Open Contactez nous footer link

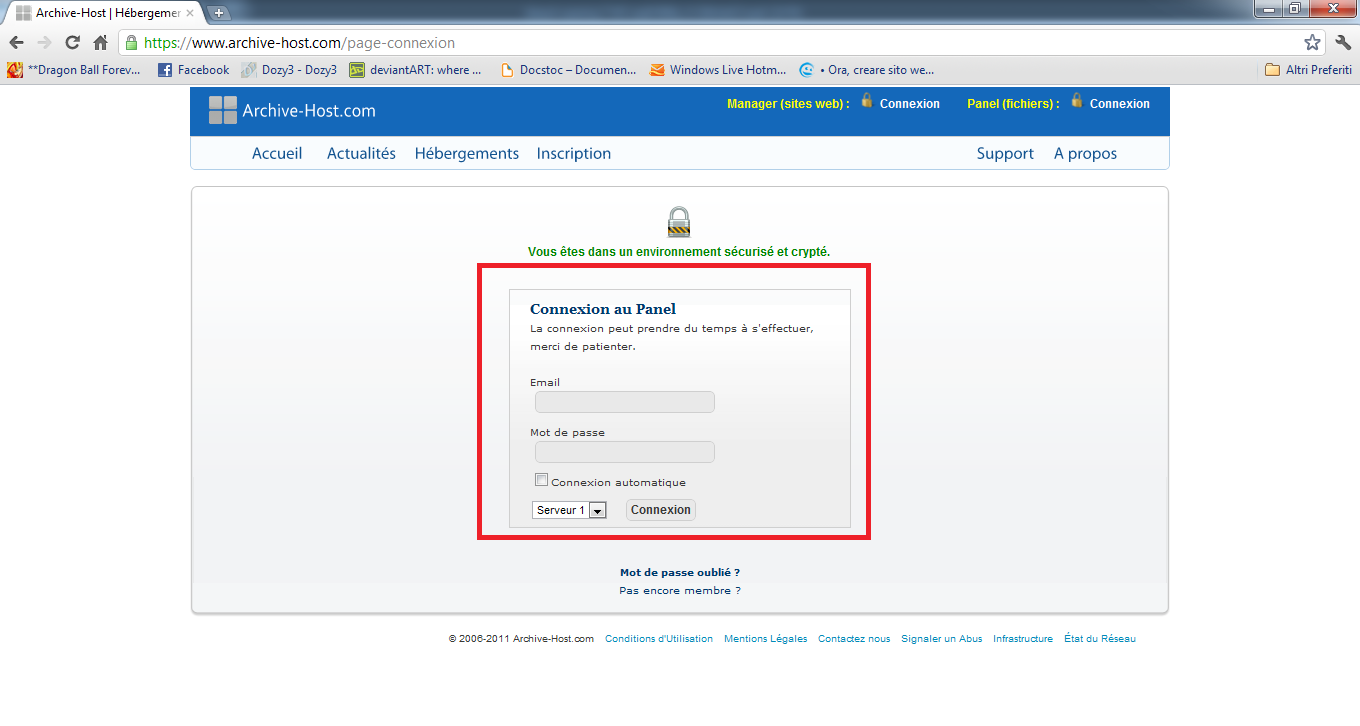point(854,639)
